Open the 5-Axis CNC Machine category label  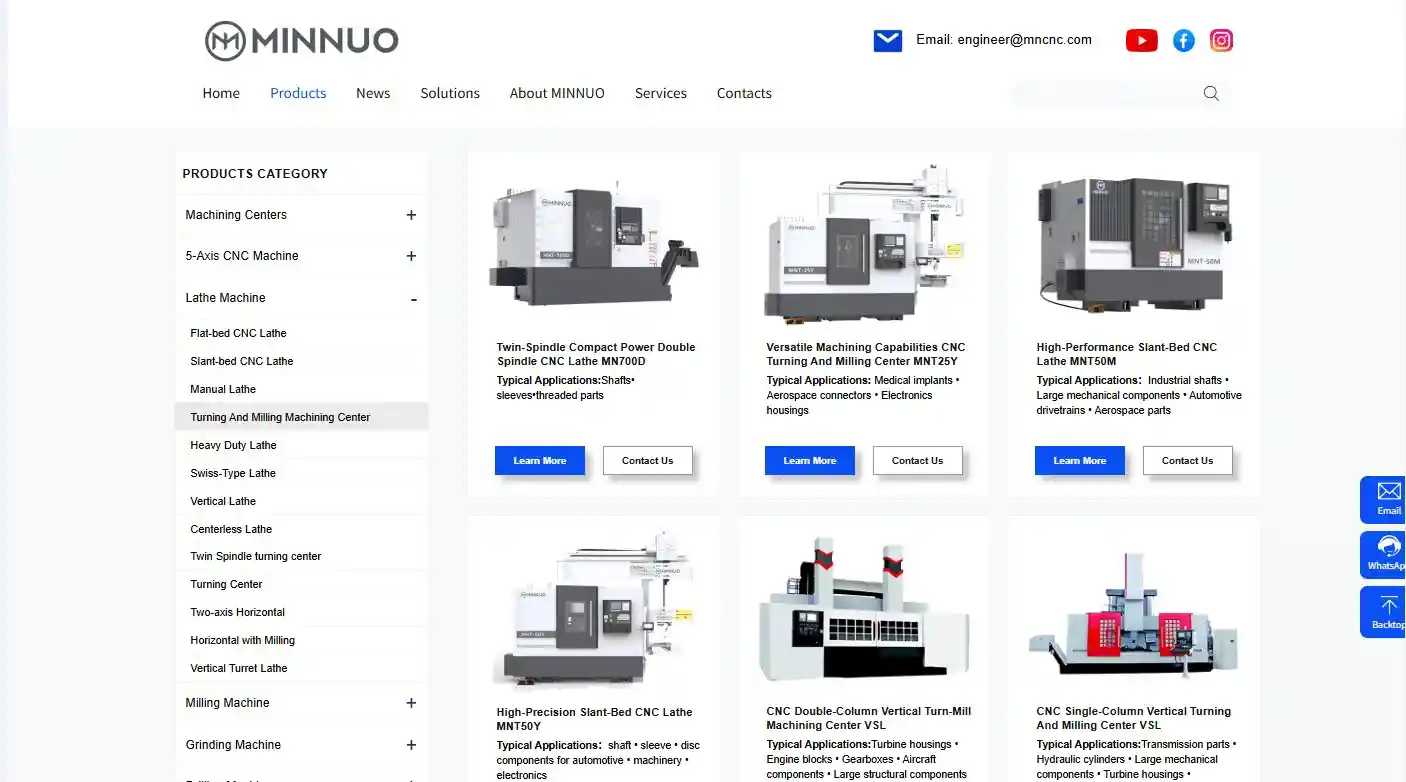pyautogui.click(x=242, y=256)
